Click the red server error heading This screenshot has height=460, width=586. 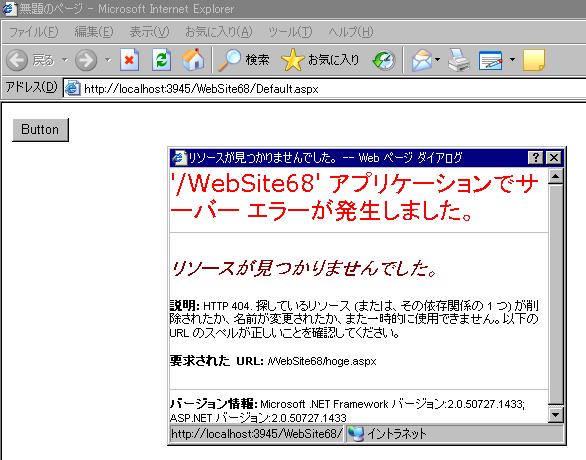[354, 197]
